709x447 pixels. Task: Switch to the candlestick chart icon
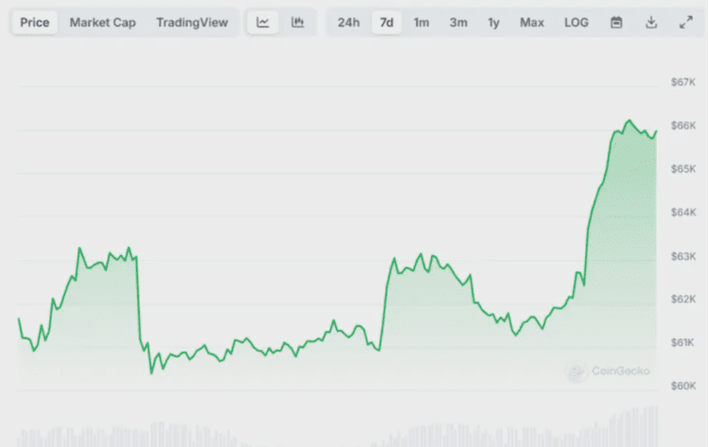pyautogui.click(x=298, y=22)
